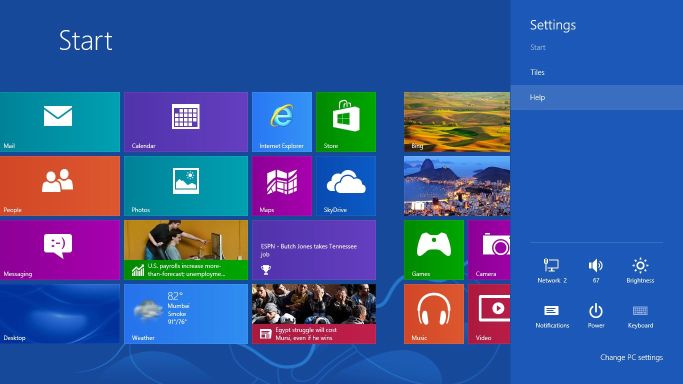Open the Mail tile
Viewport: 683px width, 384px height.
(60, 122)
